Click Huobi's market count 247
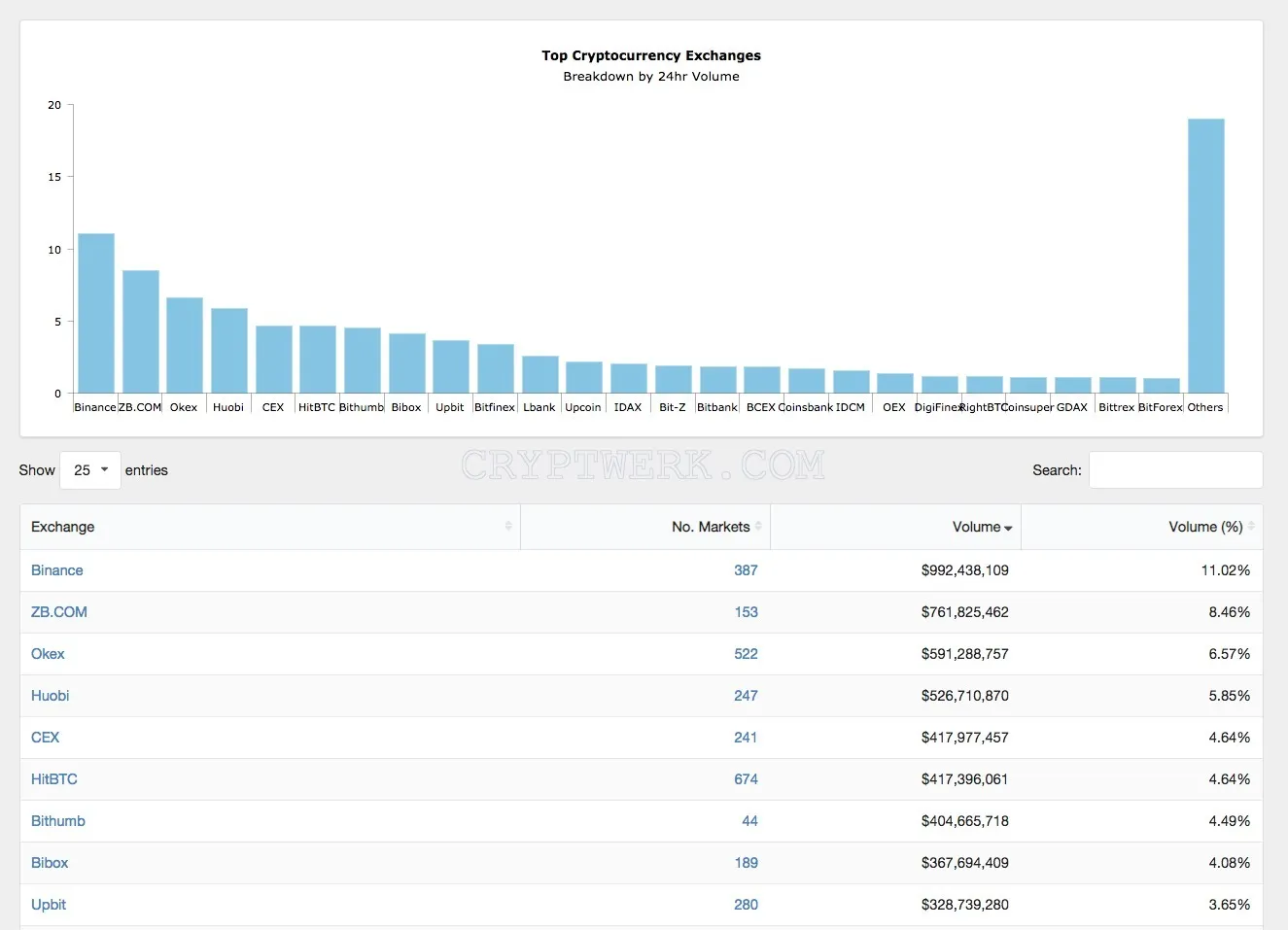The height and width of the screenshot is (930, 1288). tap(746, 696)
